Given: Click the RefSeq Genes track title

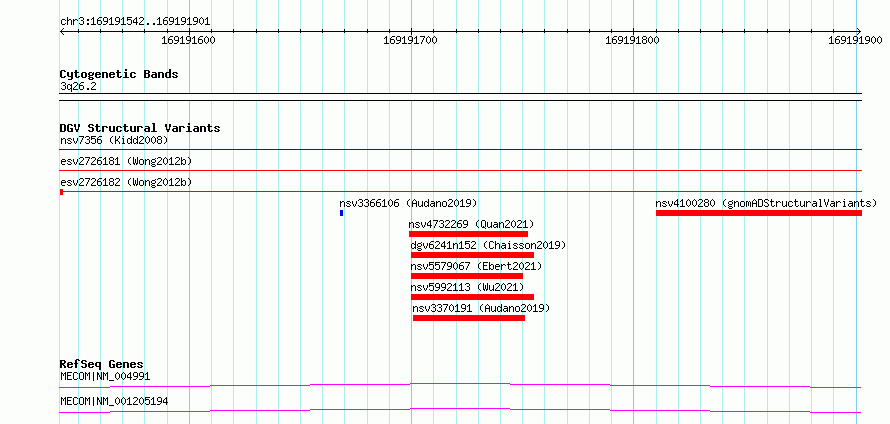Looking at the screenshot, I should 102,364.
